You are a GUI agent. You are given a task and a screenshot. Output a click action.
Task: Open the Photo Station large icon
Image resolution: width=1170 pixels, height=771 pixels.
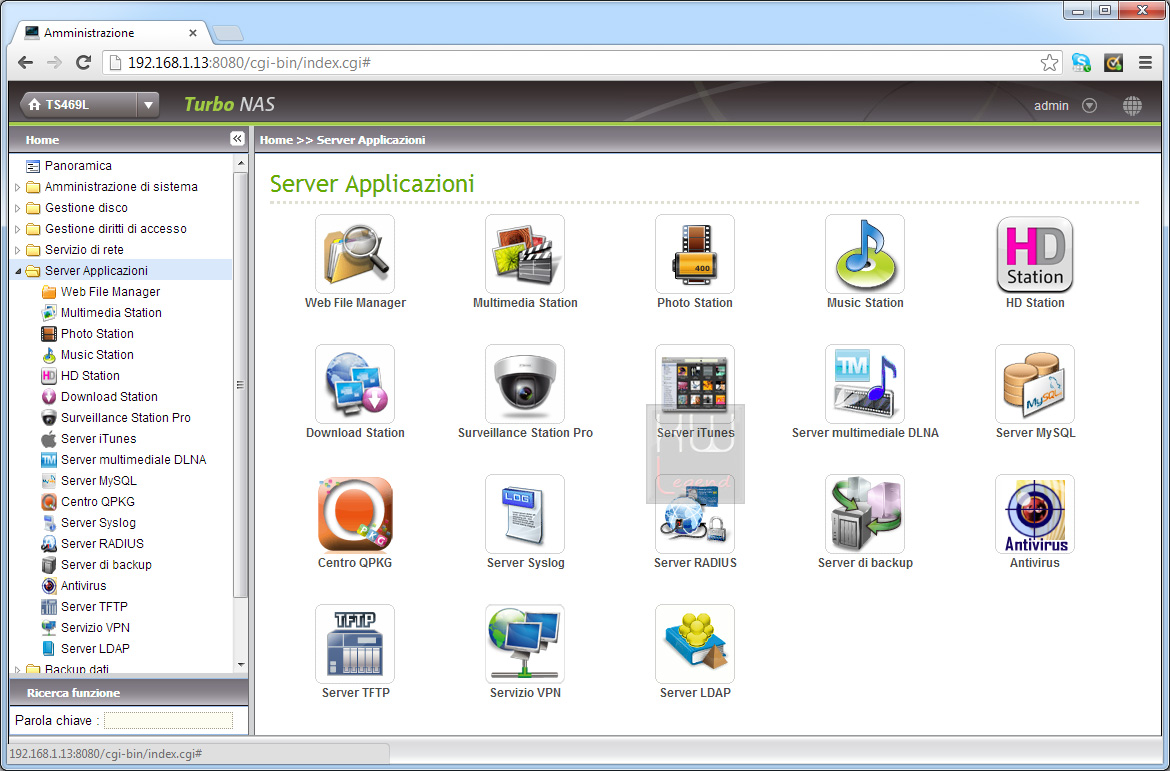click(695, 254)
